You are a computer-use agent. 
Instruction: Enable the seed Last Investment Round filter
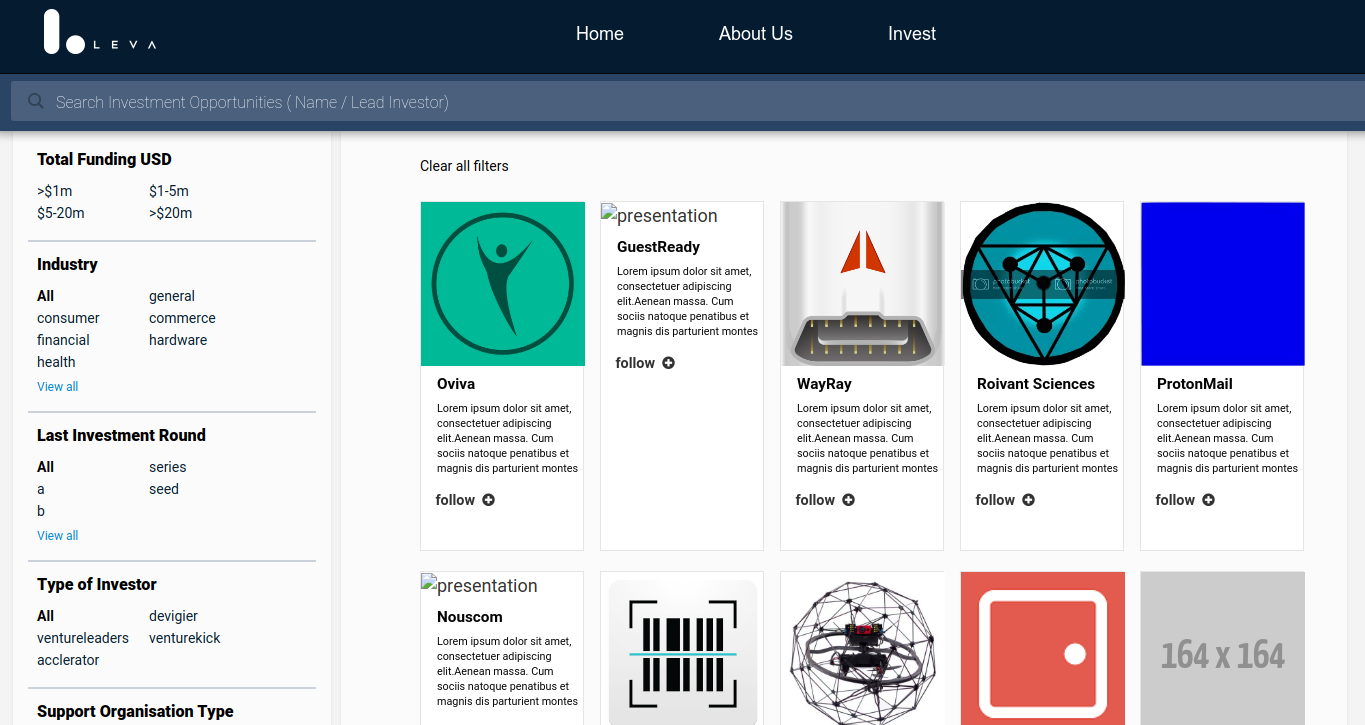(x=163, y=489)
